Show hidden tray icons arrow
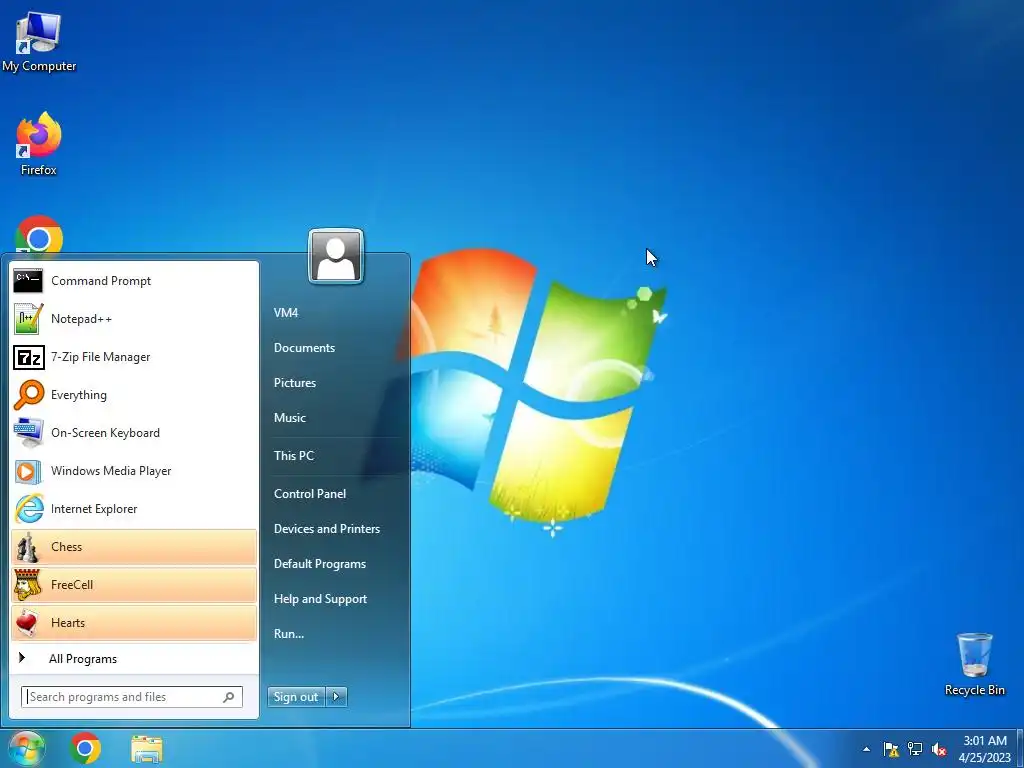Viewport: 1024px width, 768px height. (x=867, y=749)
